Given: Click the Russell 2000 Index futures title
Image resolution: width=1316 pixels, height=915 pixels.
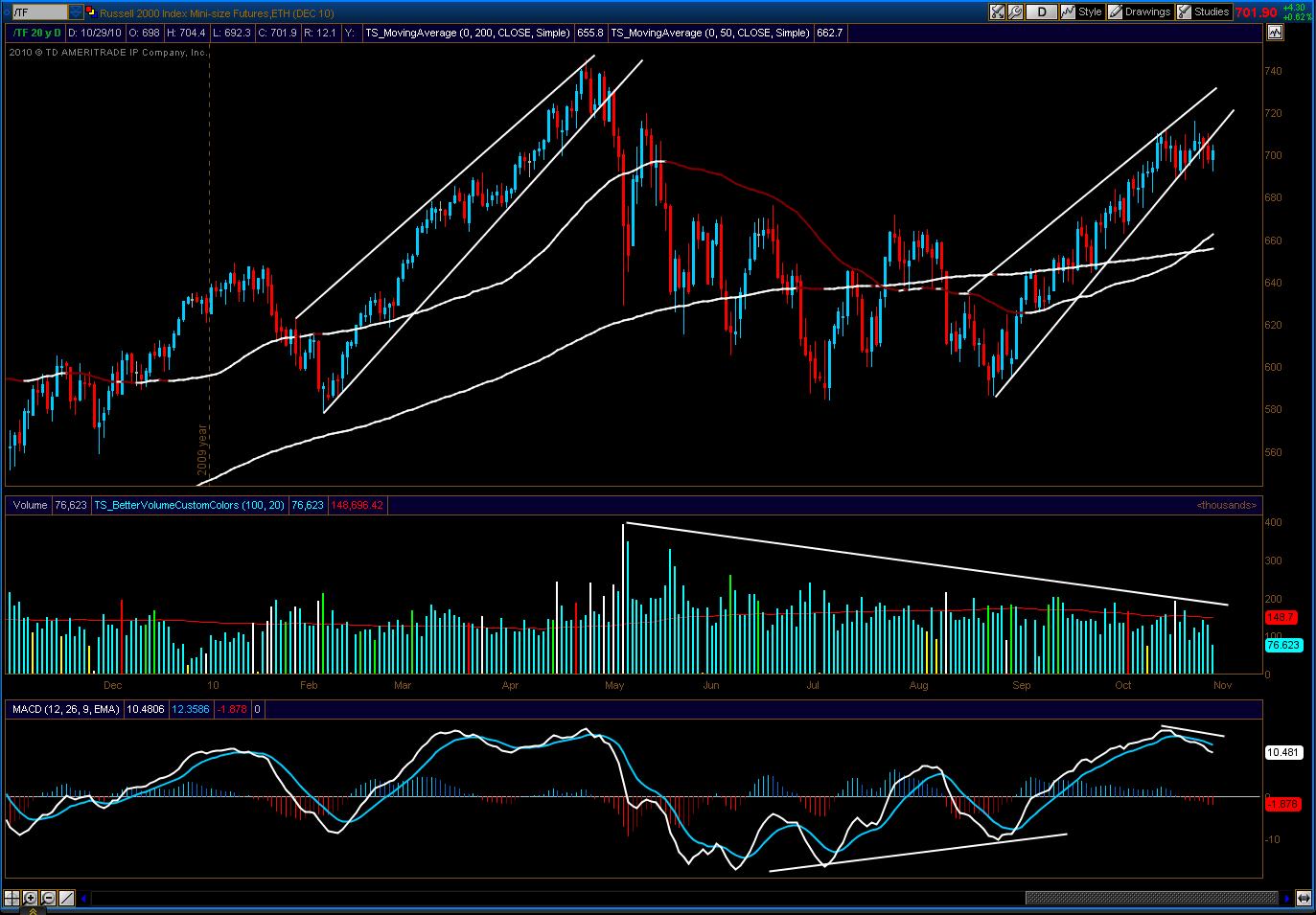Looking at the screenshot, I should [217, 13].
